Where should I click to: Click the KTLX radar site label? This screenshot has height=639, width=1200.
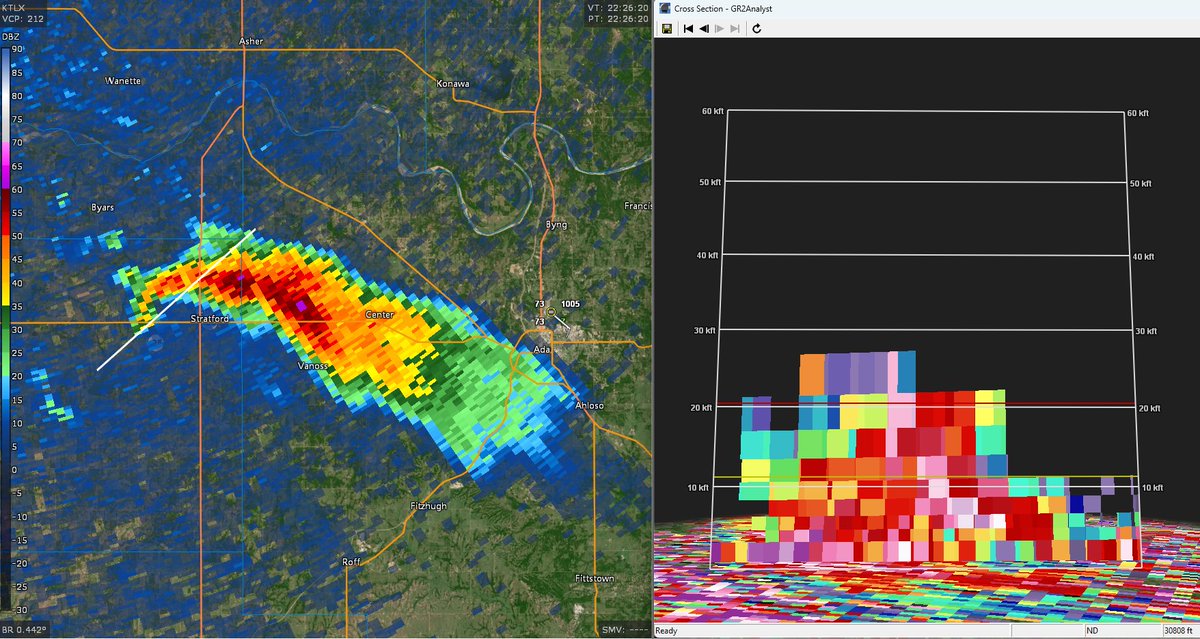[x=13, y=6]
